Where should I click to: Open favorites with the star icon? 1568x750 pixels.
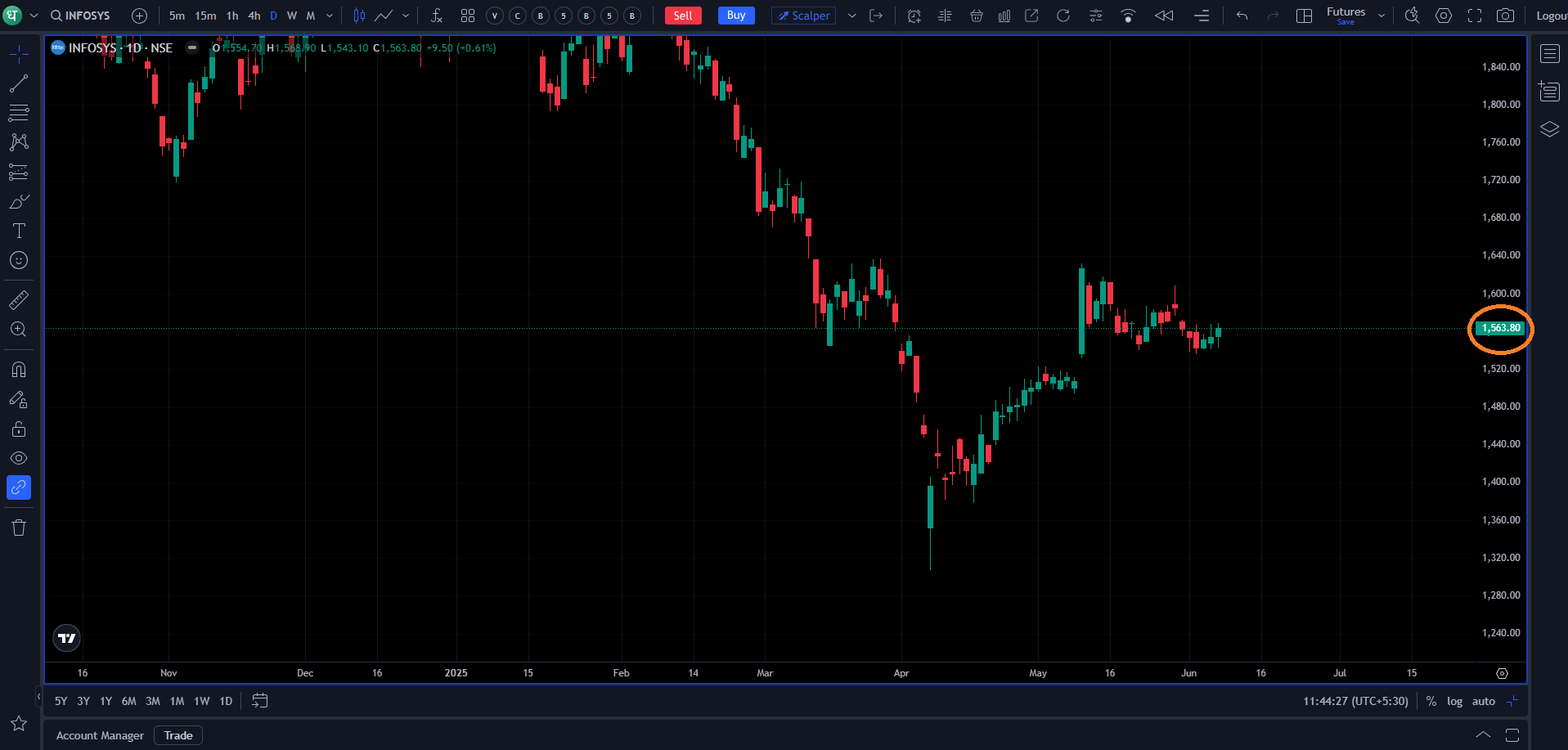click(x=19, y=723)
